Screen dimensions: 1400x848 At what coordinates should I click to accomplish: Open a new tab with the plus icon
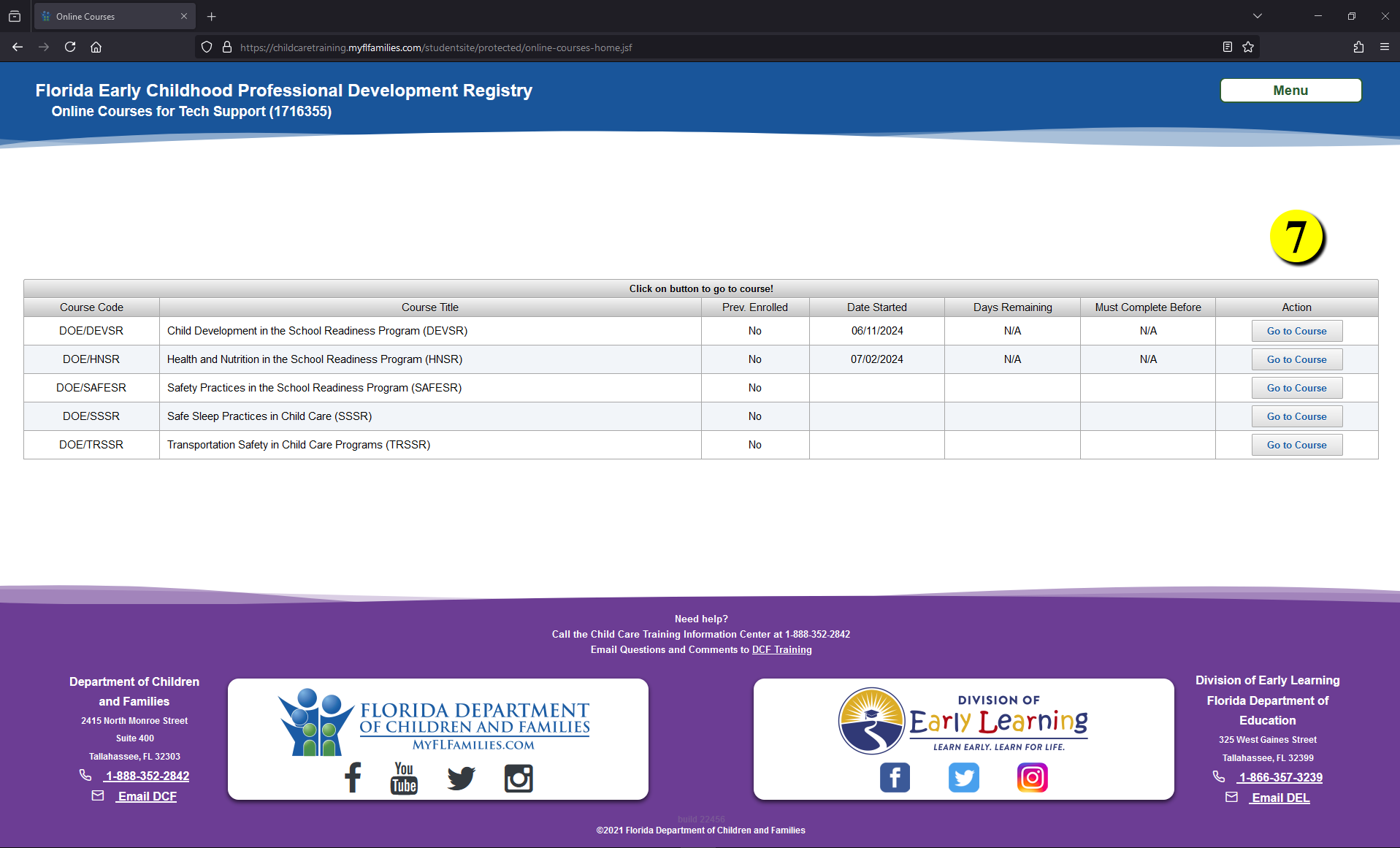tap(212, 16)
